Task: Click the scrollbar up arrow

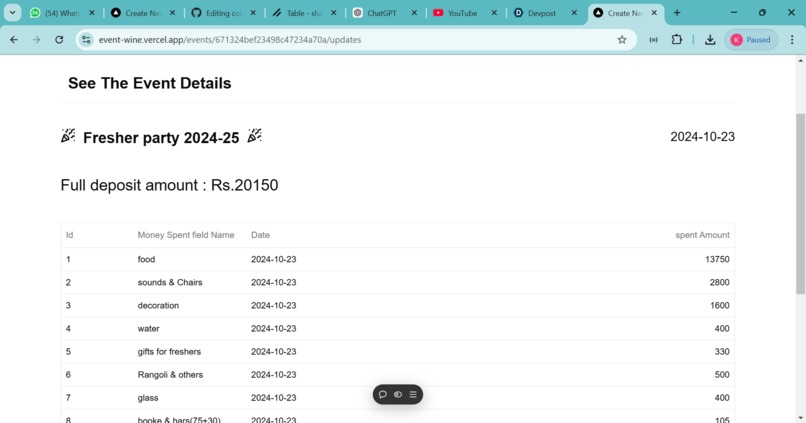Action: click(x=800, y=61)
